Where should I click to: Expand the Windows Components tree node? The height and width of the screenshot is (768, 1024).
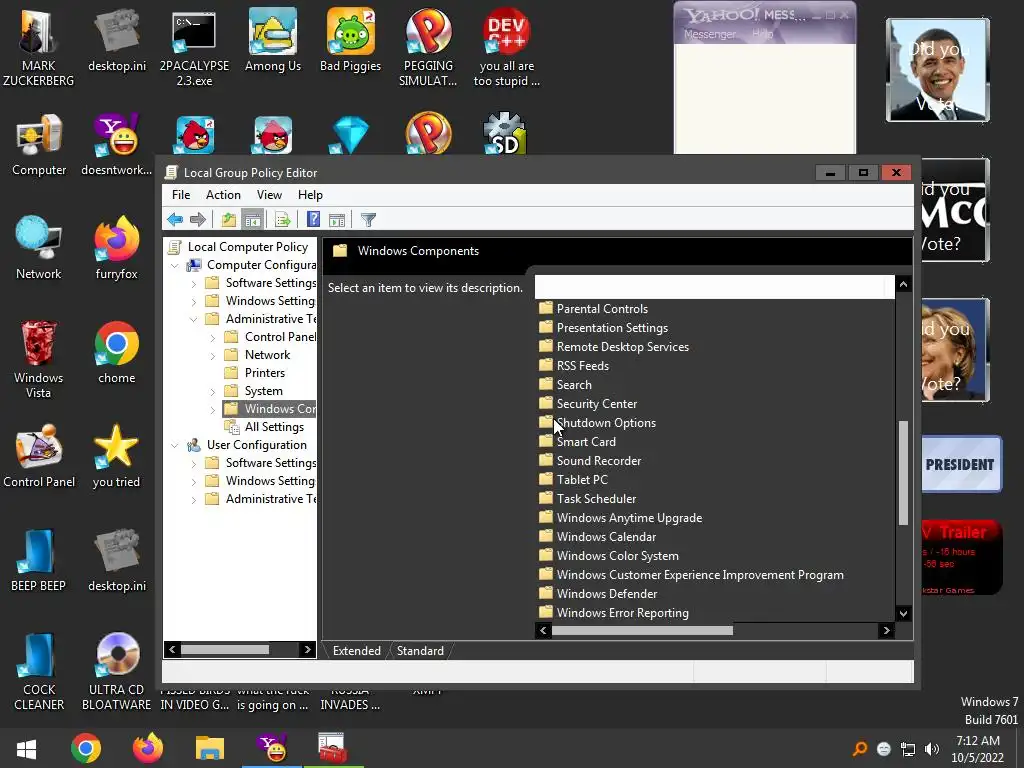click(x=213, y=409)
